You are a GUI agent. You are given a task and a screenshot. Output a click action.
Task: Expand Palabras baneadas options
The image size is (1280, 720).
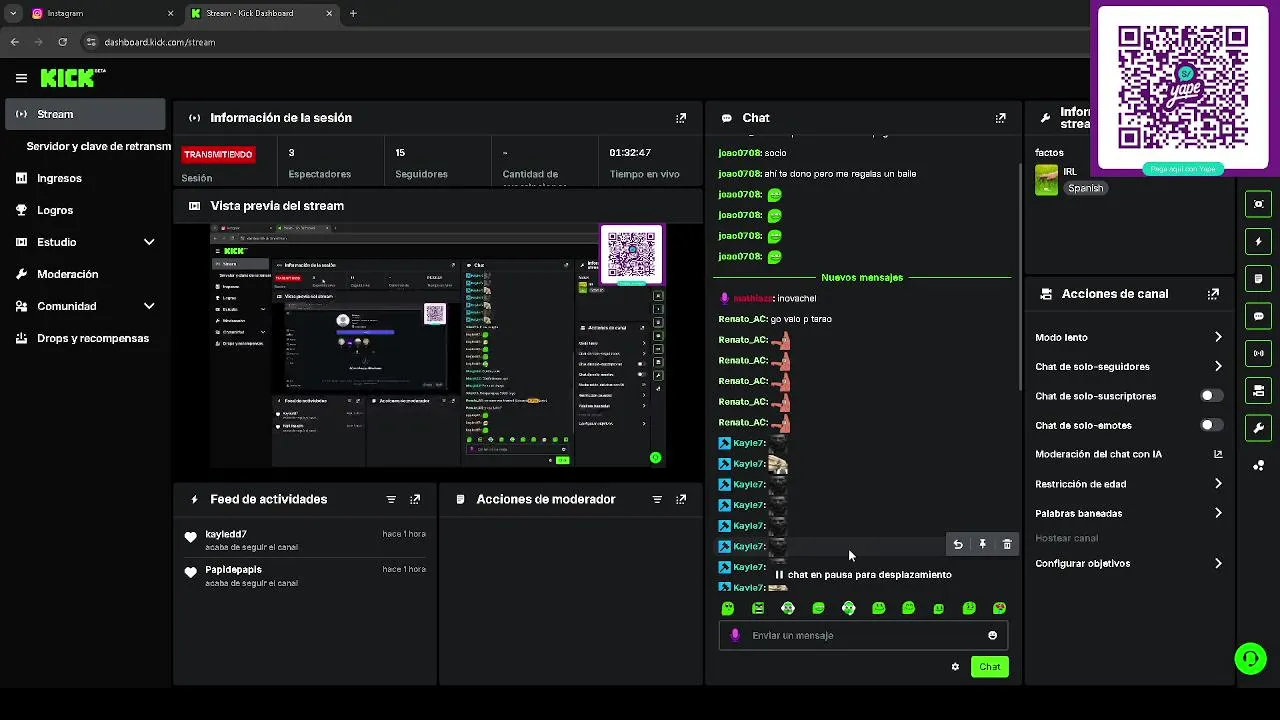[x=1218, y=513]
